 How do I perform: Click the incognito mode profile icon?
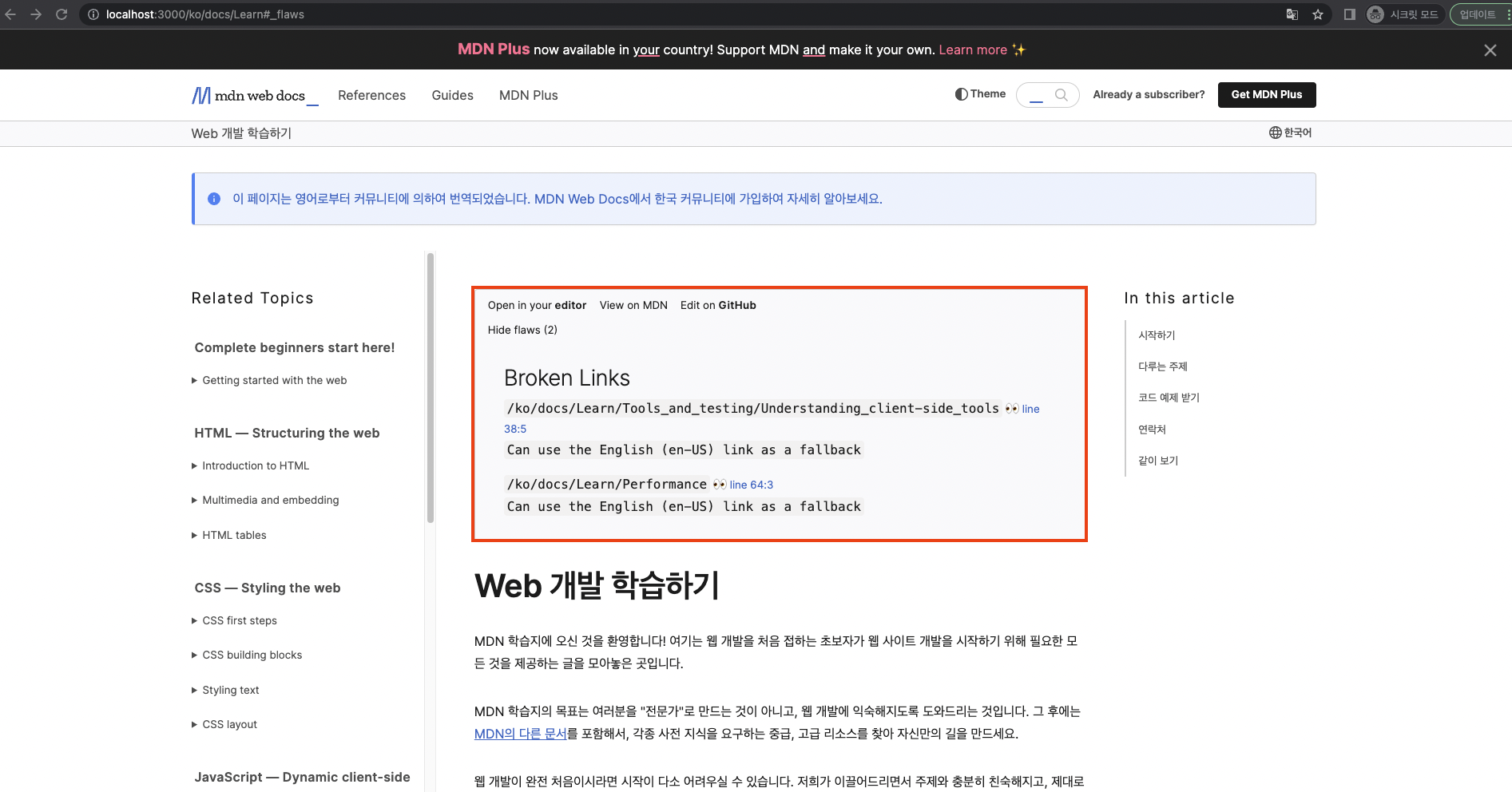click(x=1375, y=14)
